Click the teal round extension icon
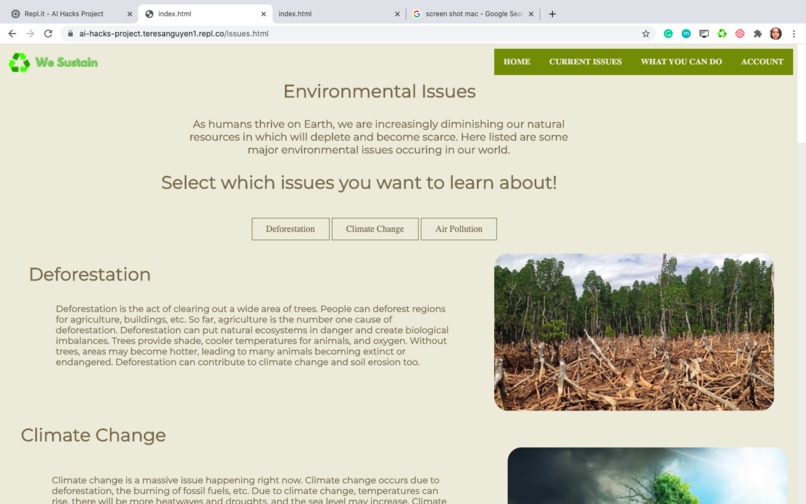This screenshot has width=806, height=504. [686, 33]
